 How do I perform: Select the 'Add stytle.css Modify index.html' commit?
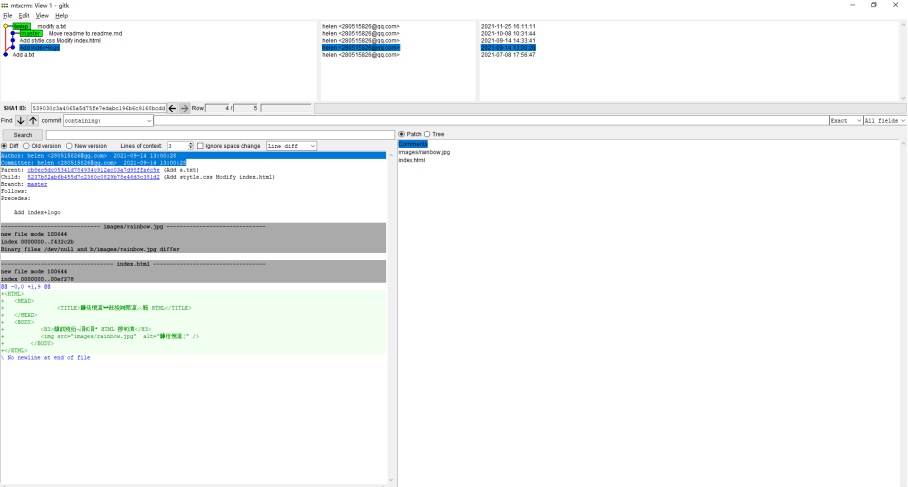[x=60, y=41]
